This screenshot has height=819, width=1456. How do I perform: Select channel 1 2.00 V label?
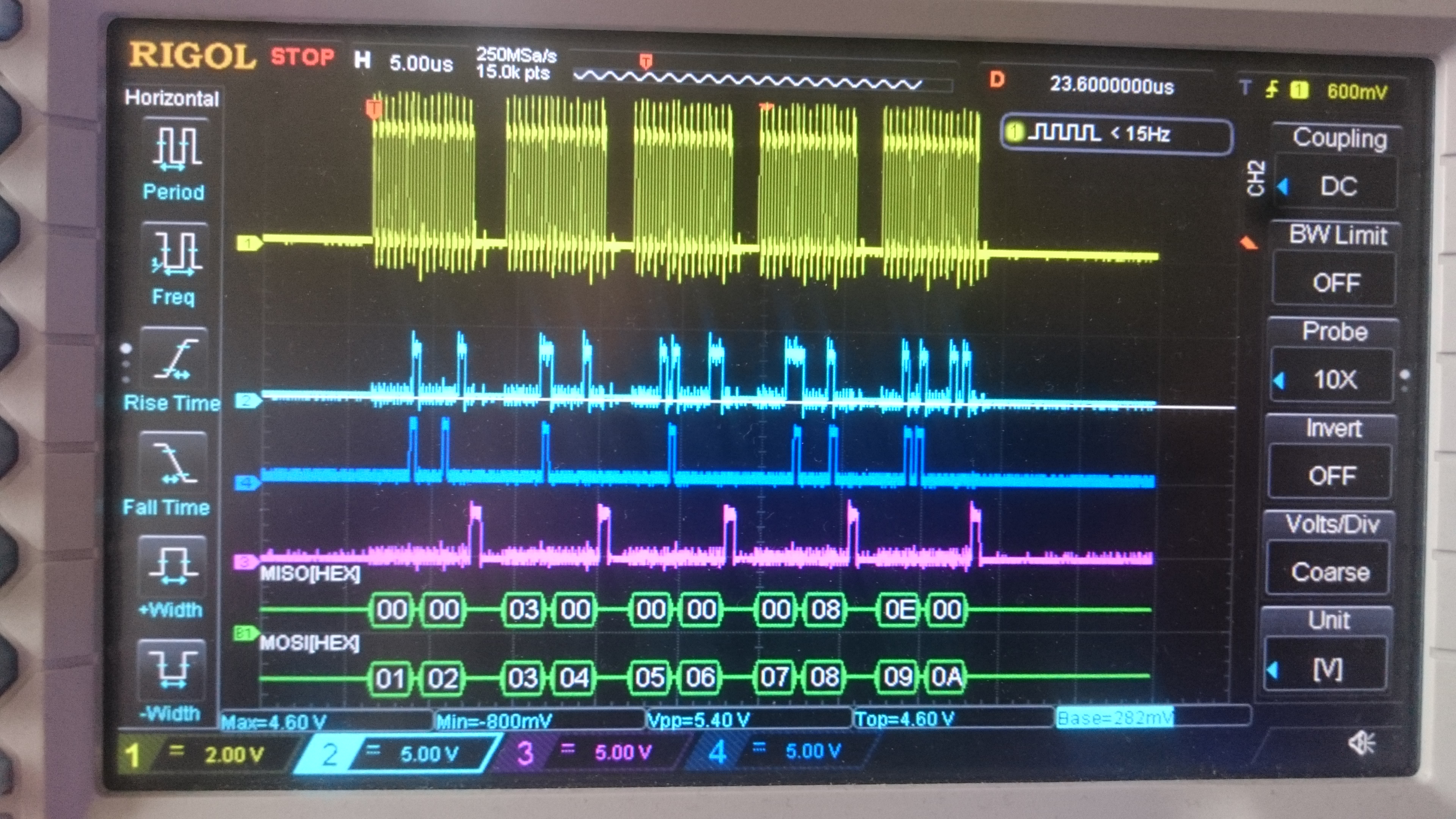[x=234, y=755]
